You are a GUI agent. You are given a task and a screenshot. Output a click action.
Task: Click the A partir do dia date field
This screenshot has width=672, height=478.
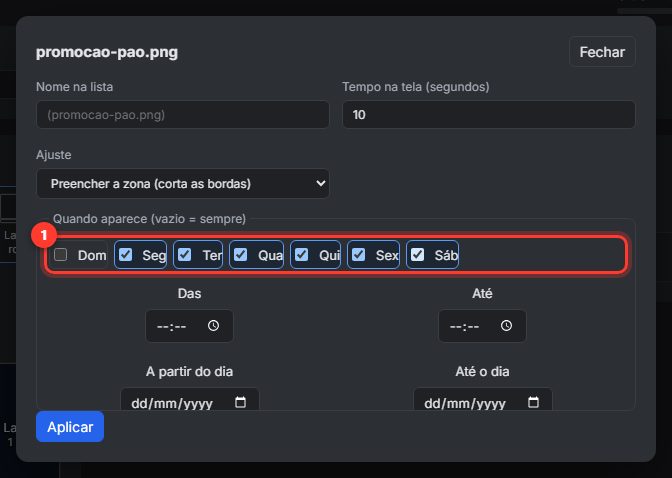tap(189, 400)
